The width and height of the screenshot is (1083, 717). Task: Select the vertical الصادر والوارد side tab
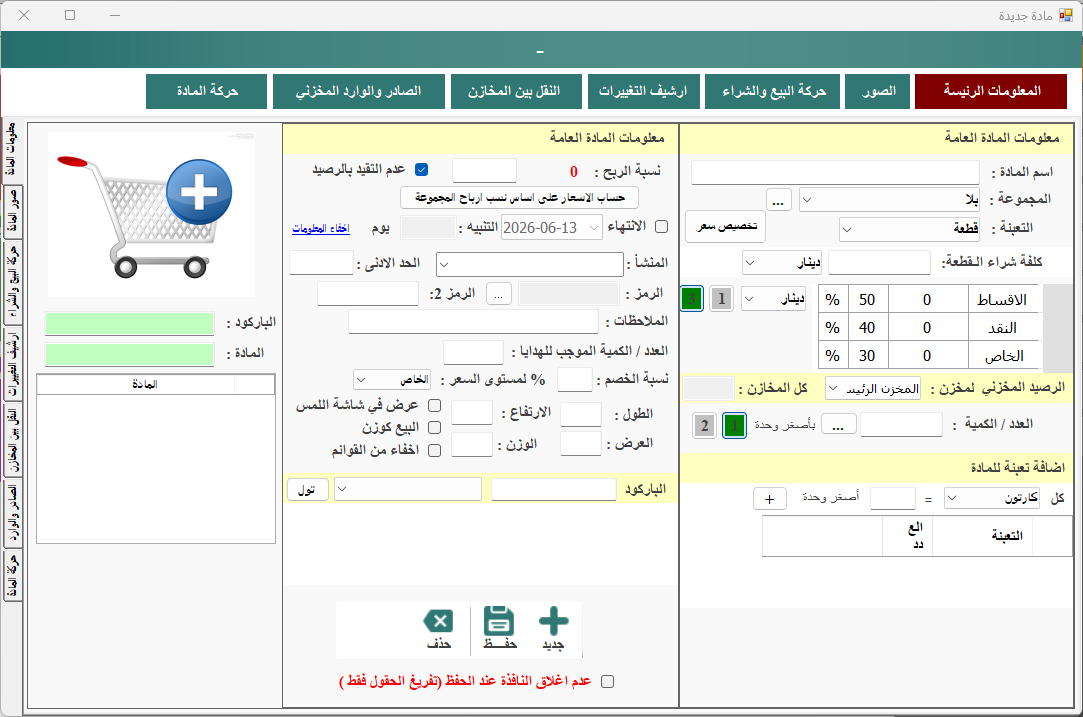click(x=12, y=514)
